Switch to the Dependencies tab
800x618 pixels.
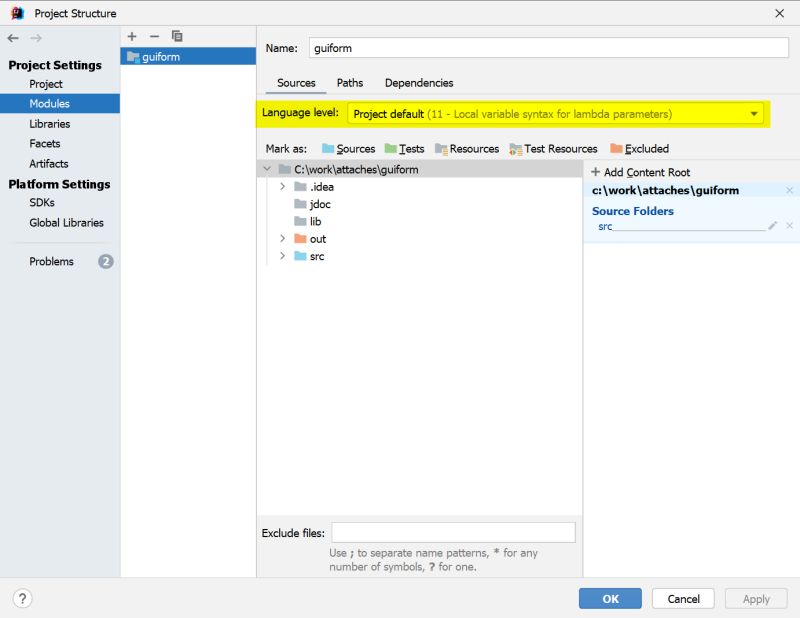(419, 83)
